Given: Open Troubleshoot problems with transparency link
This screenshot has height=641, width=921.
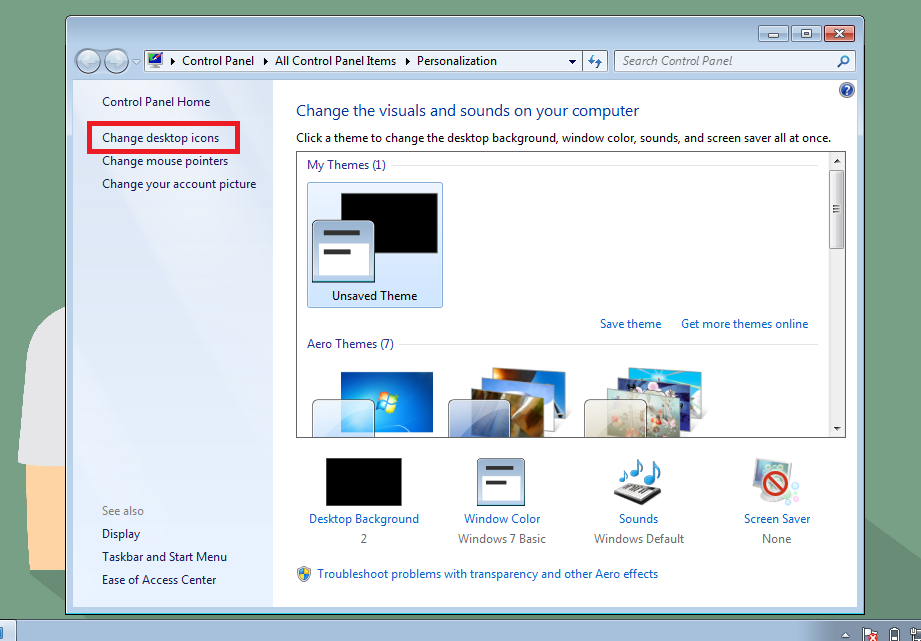Looking at the screenshot, I should coord(488,574).
